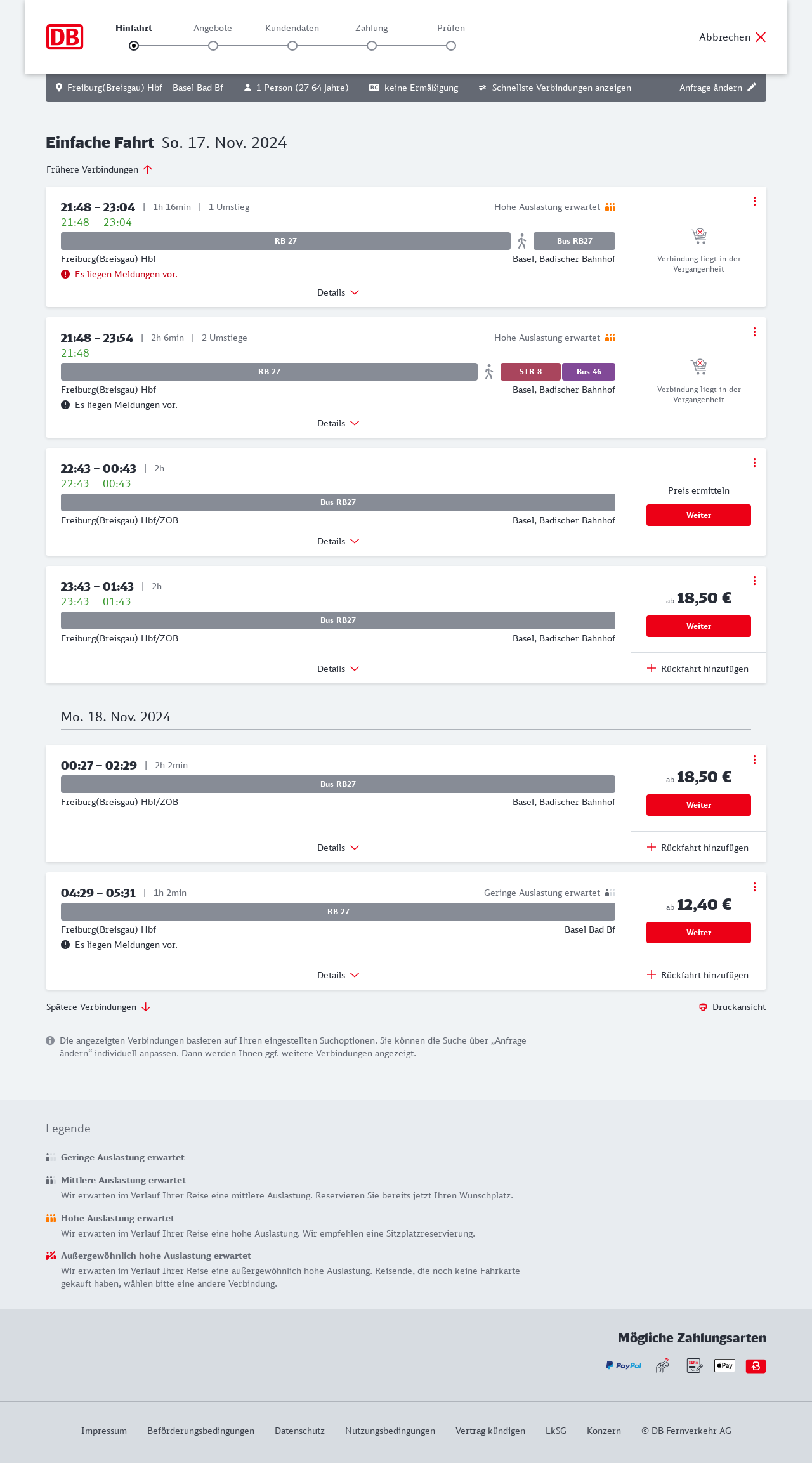Click the pencil icon to change request
The height and width of the screenshot is (1463, 812).
(752, 88)
